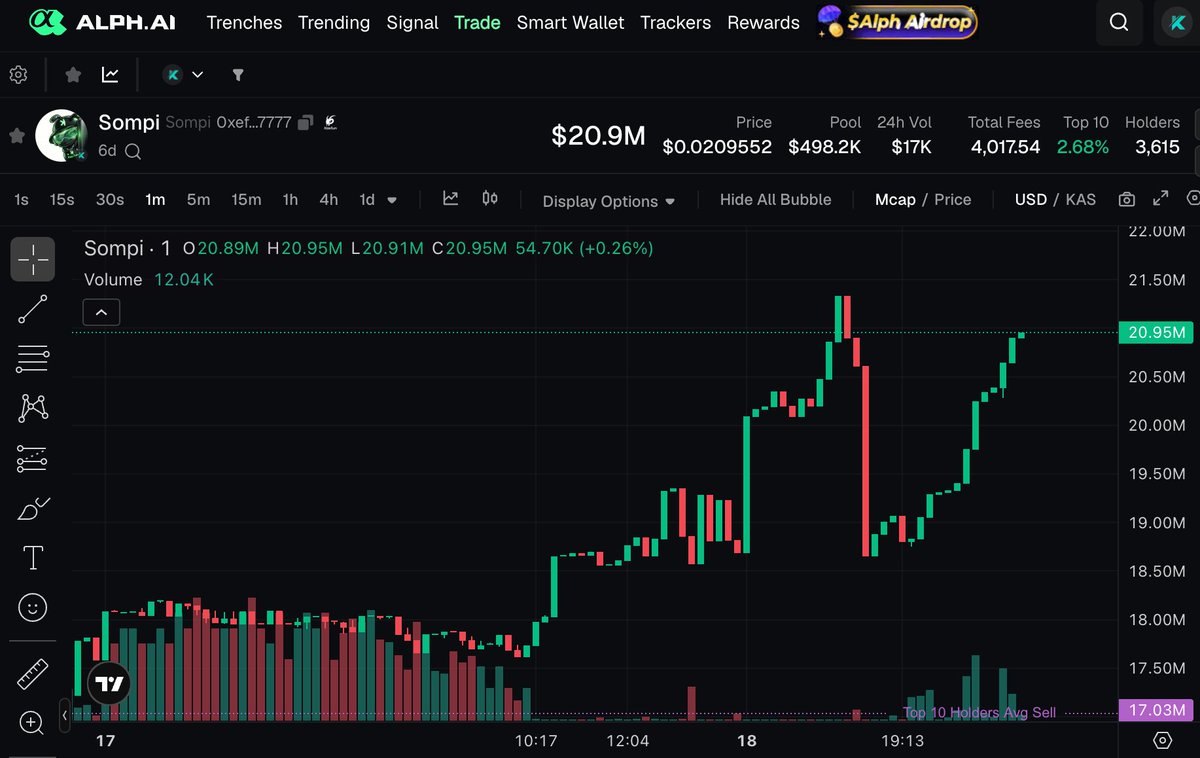Open the filter funnel icon

[238, 75]
